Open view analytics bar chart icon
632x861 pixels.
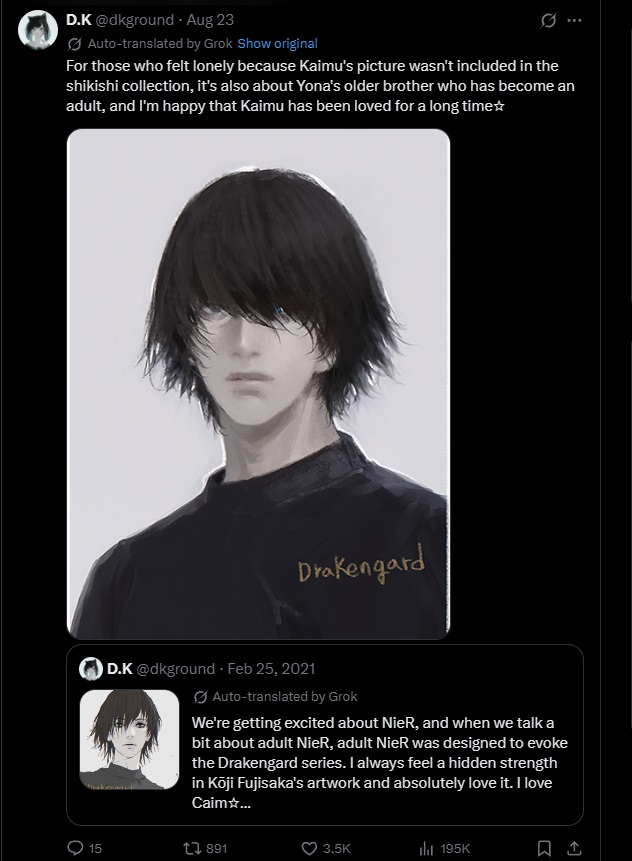tap(426, 848)
